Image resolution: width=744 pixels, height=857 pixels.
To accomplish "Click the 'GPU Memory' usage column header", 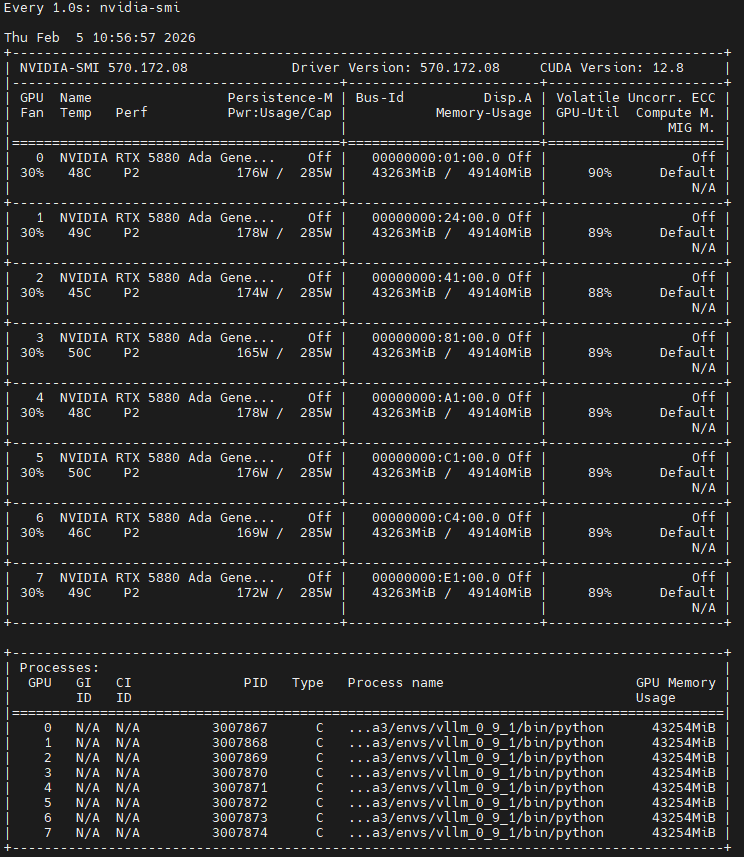I will click(676, 683).
